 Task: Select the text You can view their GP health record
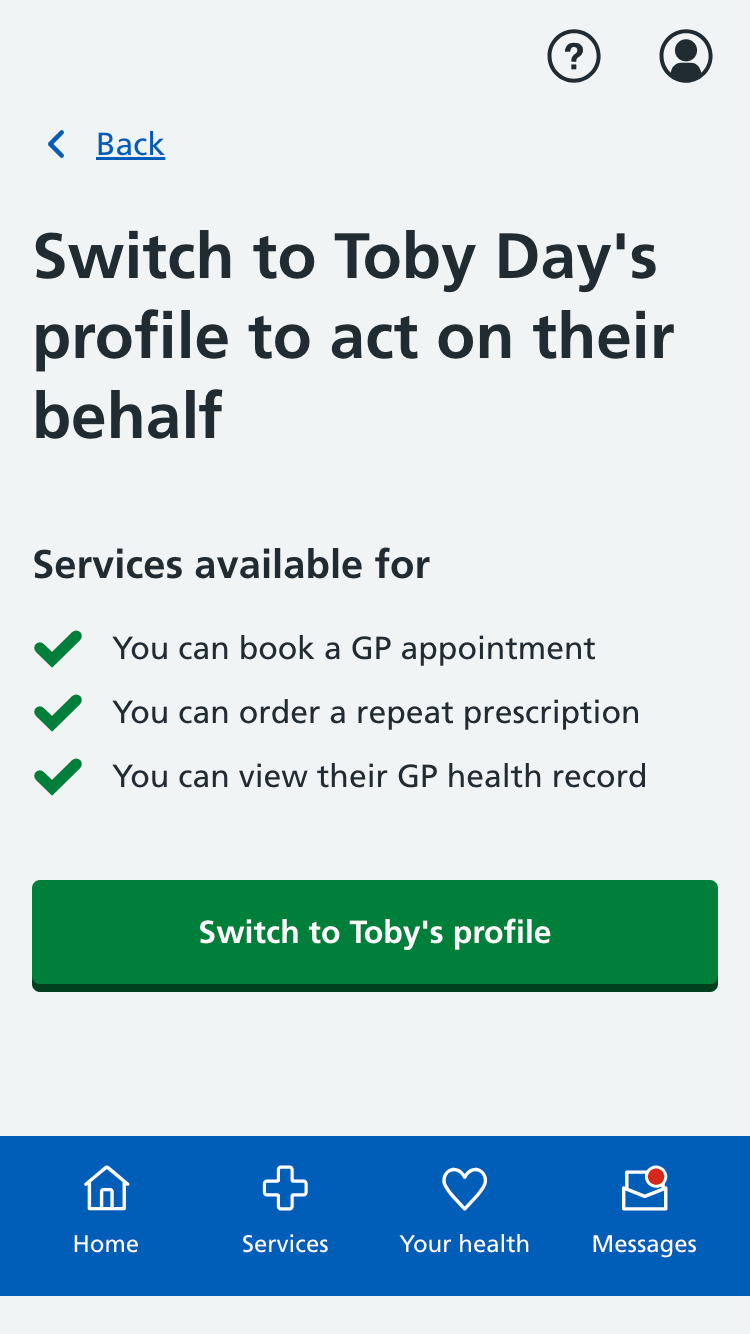click(380, 776)
